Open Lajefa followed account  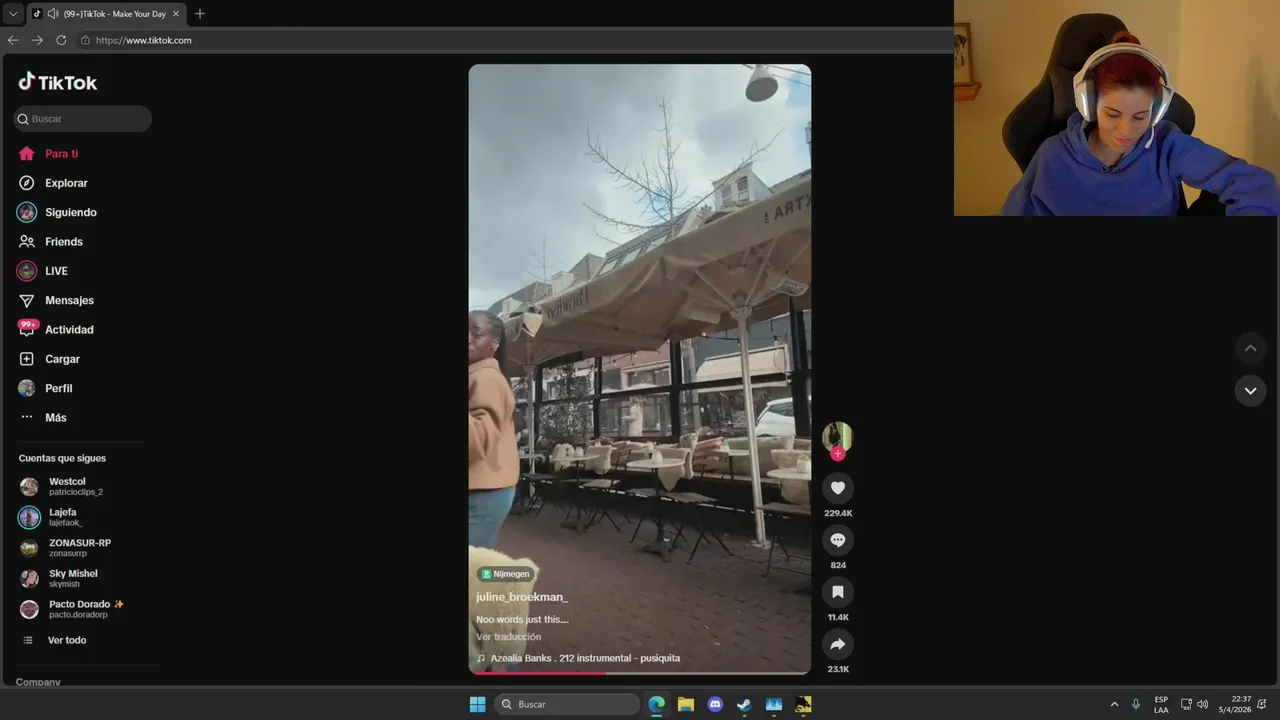(x=51, y=517)
